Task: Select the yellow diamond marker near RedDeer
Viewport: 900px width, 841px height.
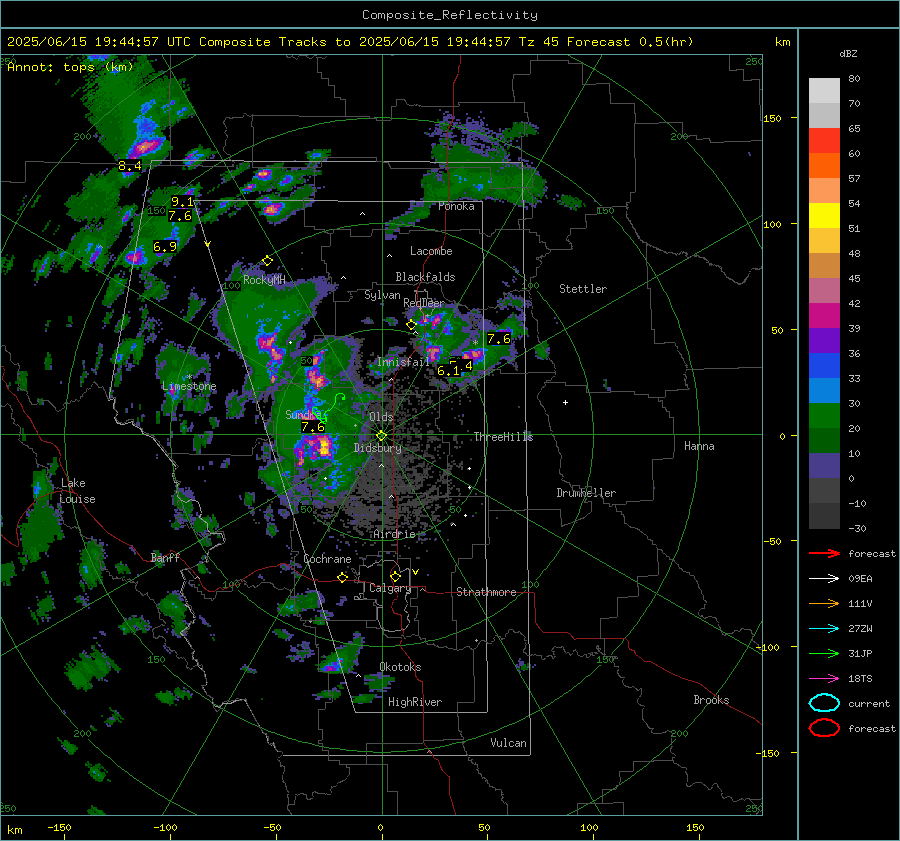Action: click(x=411, y=325)
